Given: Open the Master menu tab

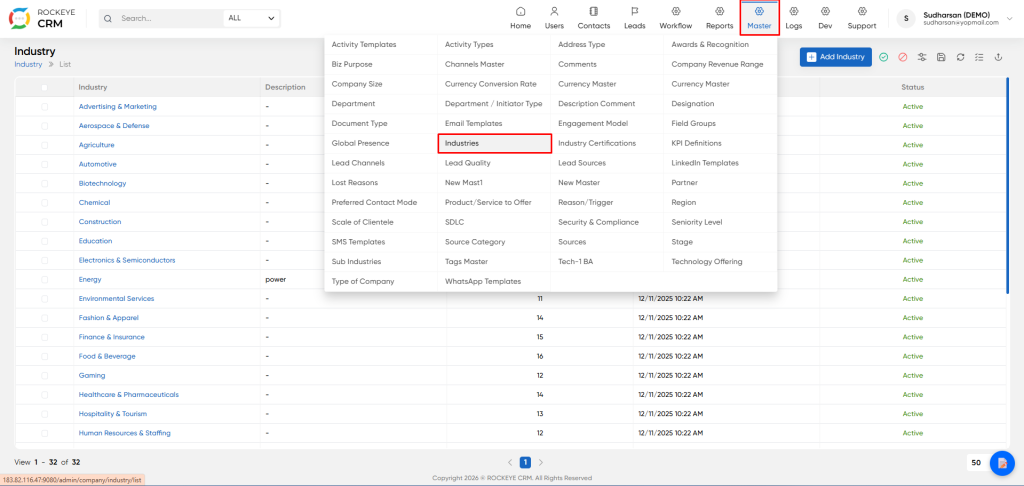Looking at the screenshot, I should (760, 18).
